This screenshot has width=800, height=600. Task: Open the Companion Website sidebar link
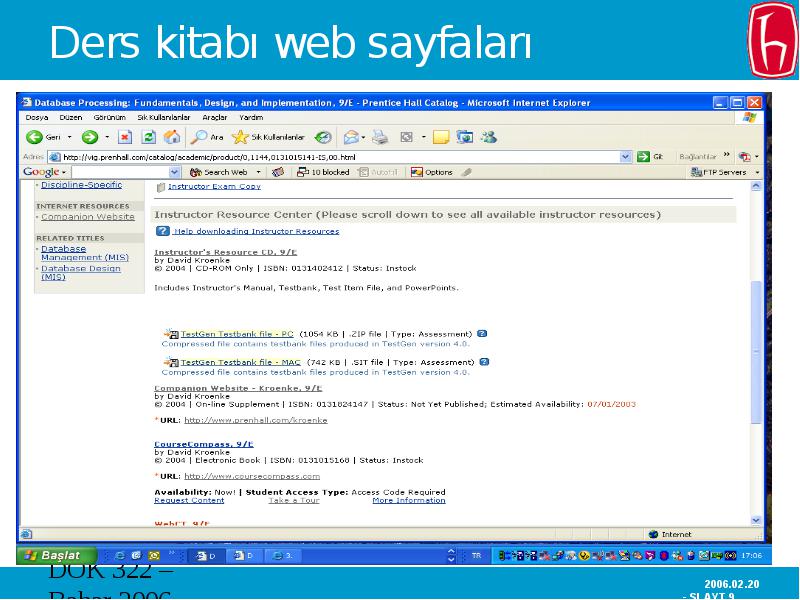click(88, 217)
